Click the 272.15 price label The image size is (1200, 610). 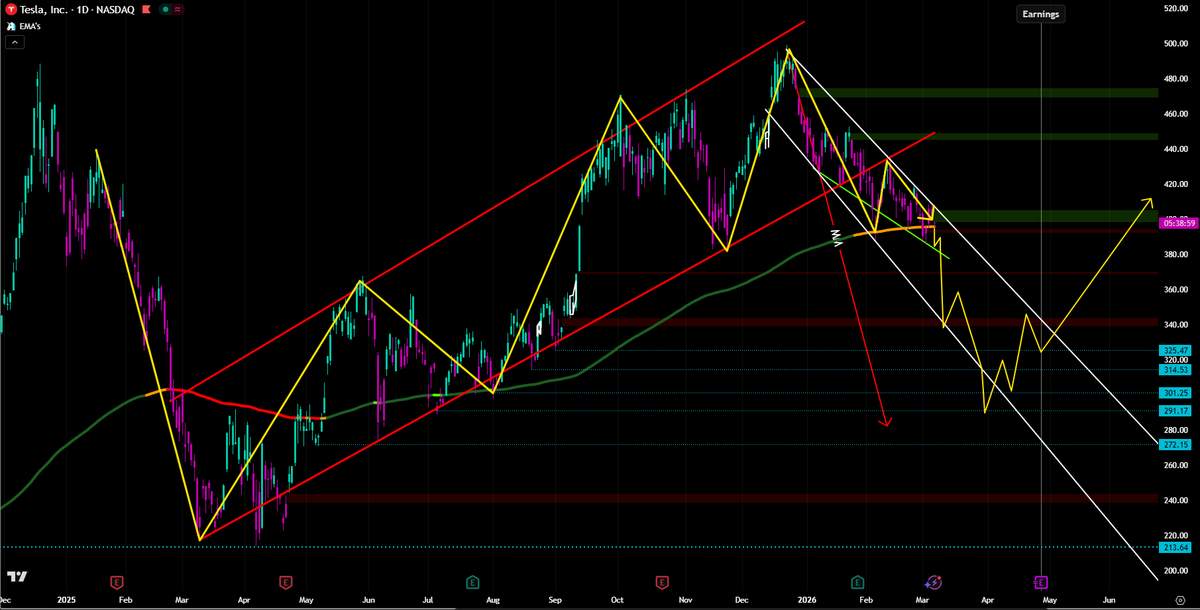[x=1174, y=444]
